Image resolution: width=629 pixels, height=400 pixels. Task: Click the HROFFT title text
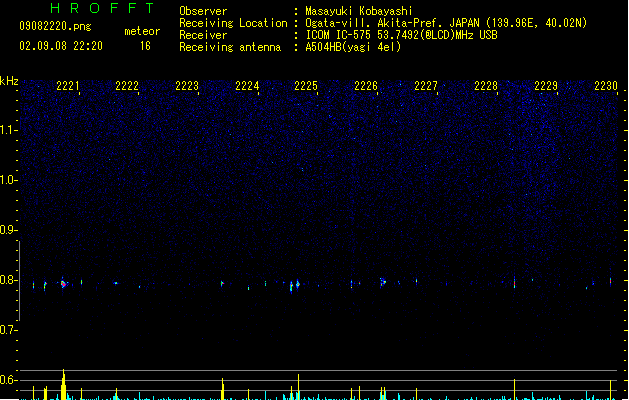102,8
